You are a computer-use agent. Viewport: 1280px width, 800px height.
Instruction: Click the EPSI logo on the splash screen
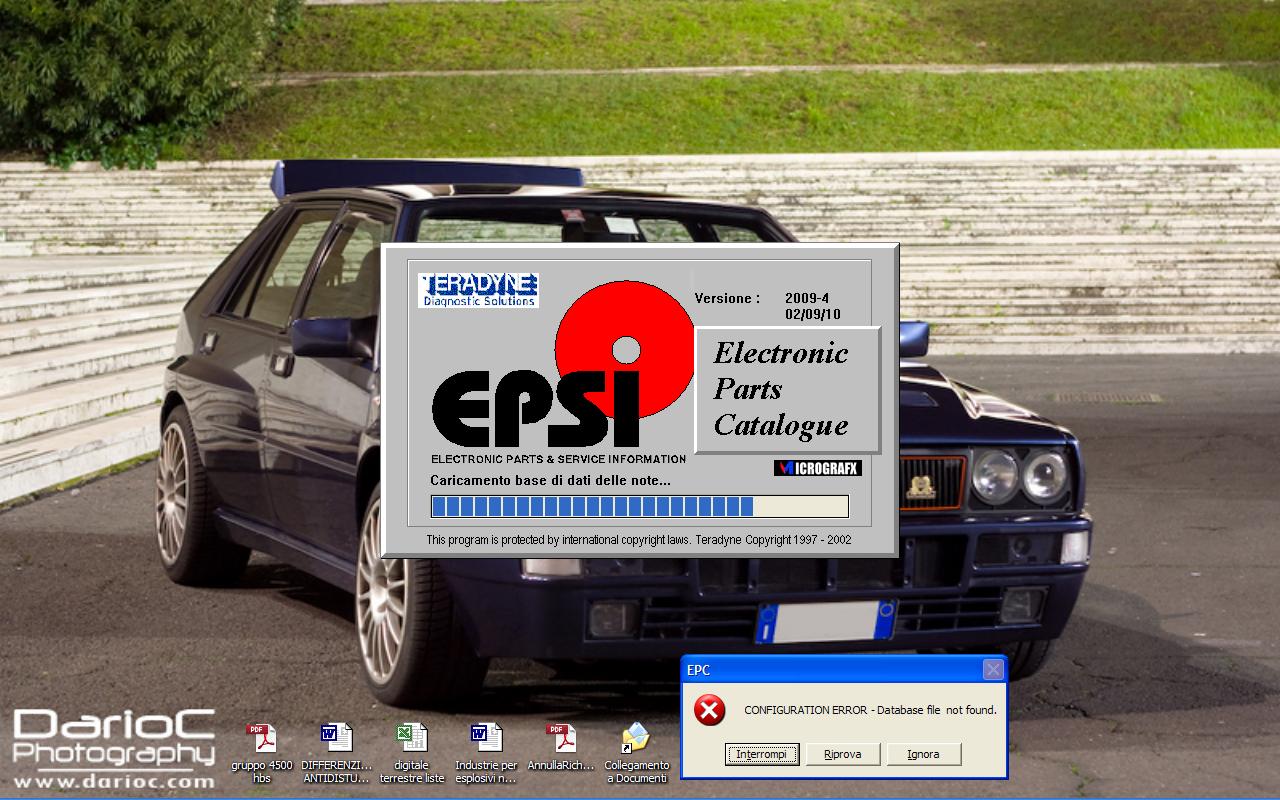(x=535, y=408)
